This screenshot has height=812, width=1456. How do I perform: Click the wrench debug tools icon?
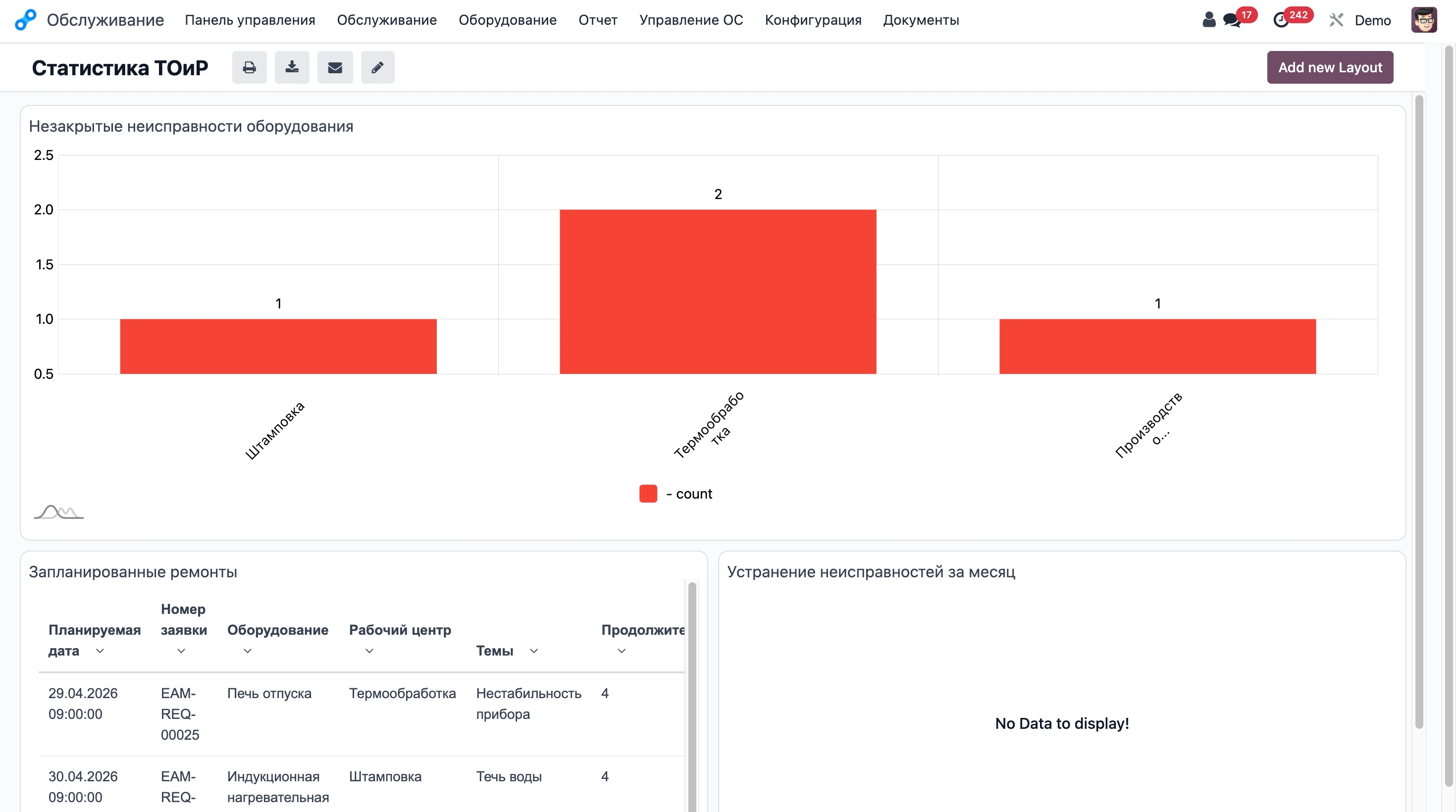[x=1336, y=20]
